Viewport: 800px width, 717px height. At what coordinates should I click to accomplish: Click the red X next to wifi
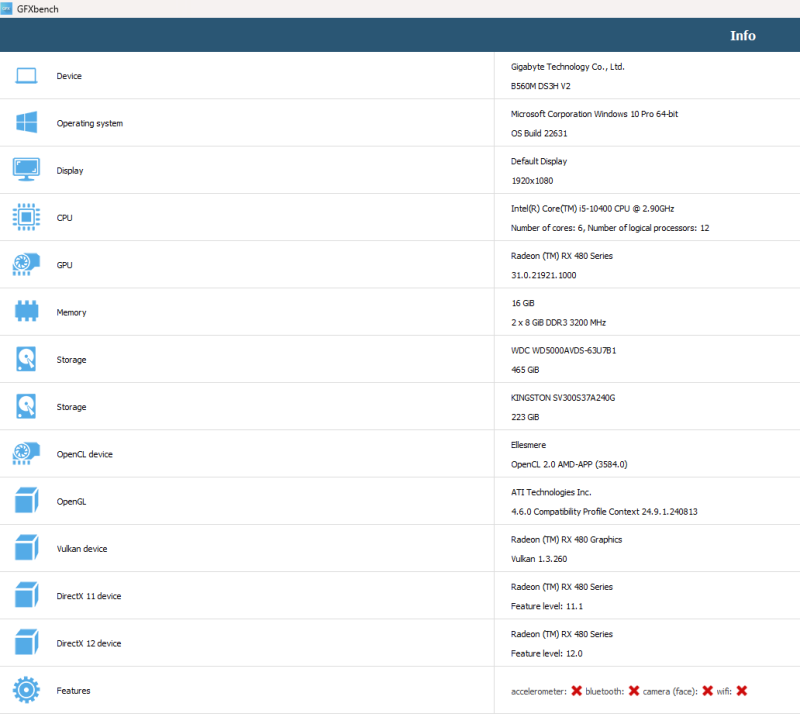742,691
